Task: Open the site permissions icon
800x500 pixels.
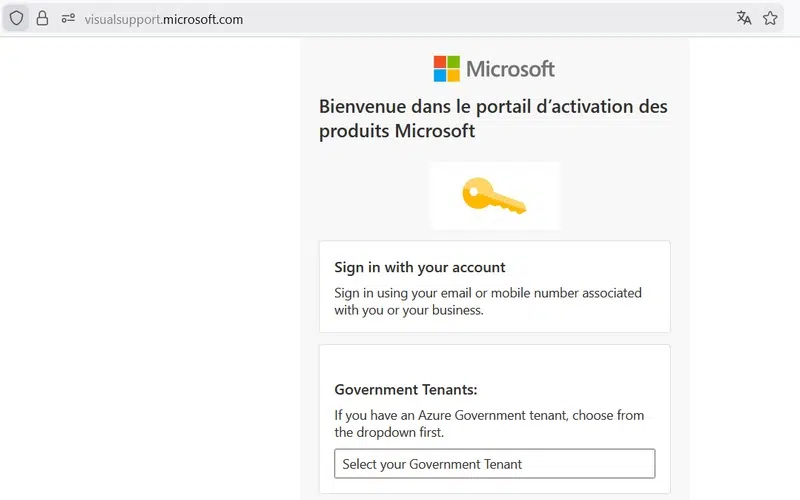Action: coord(68,18)
